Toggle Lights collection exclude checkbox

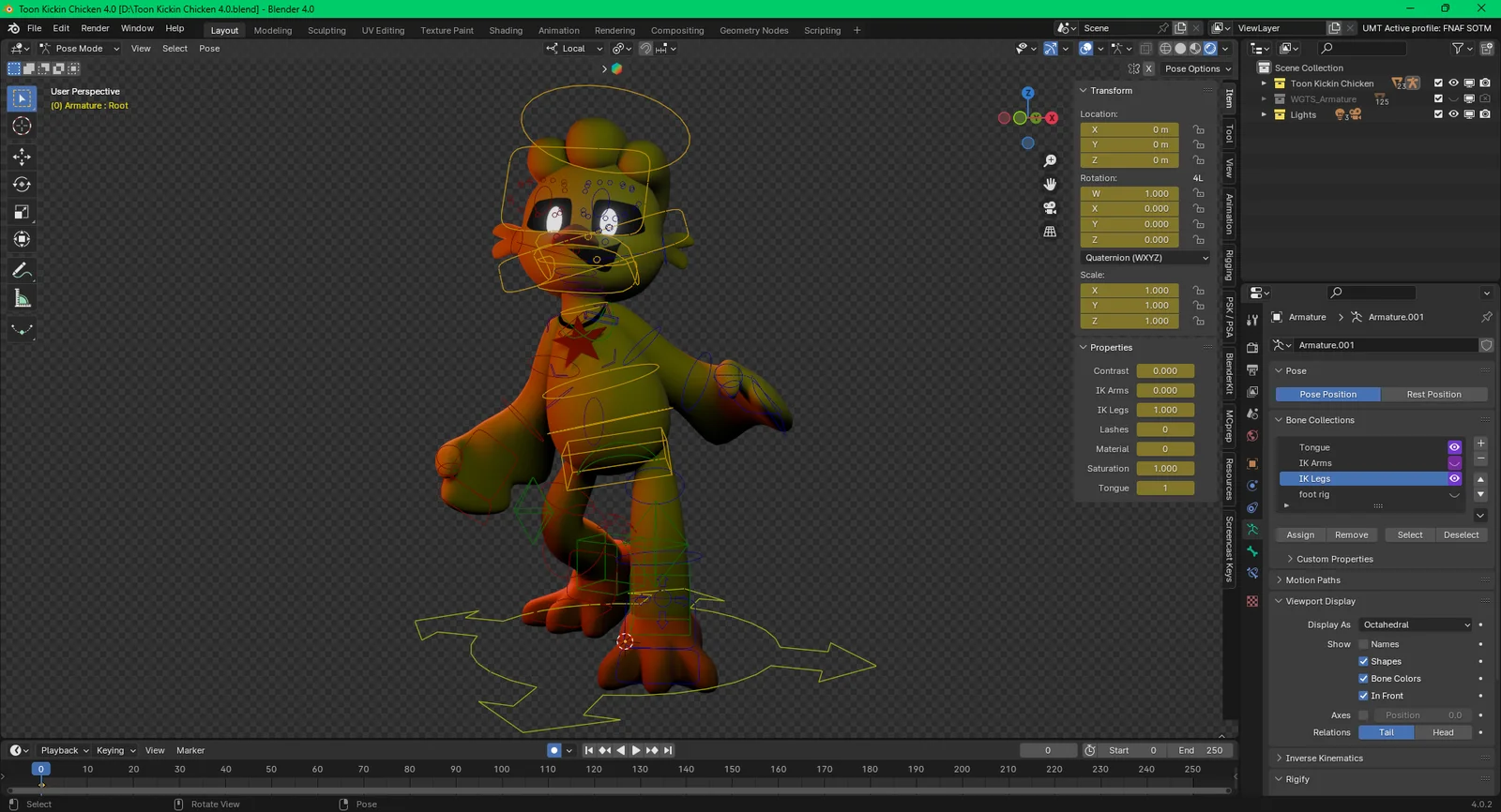click(1438, 114)
